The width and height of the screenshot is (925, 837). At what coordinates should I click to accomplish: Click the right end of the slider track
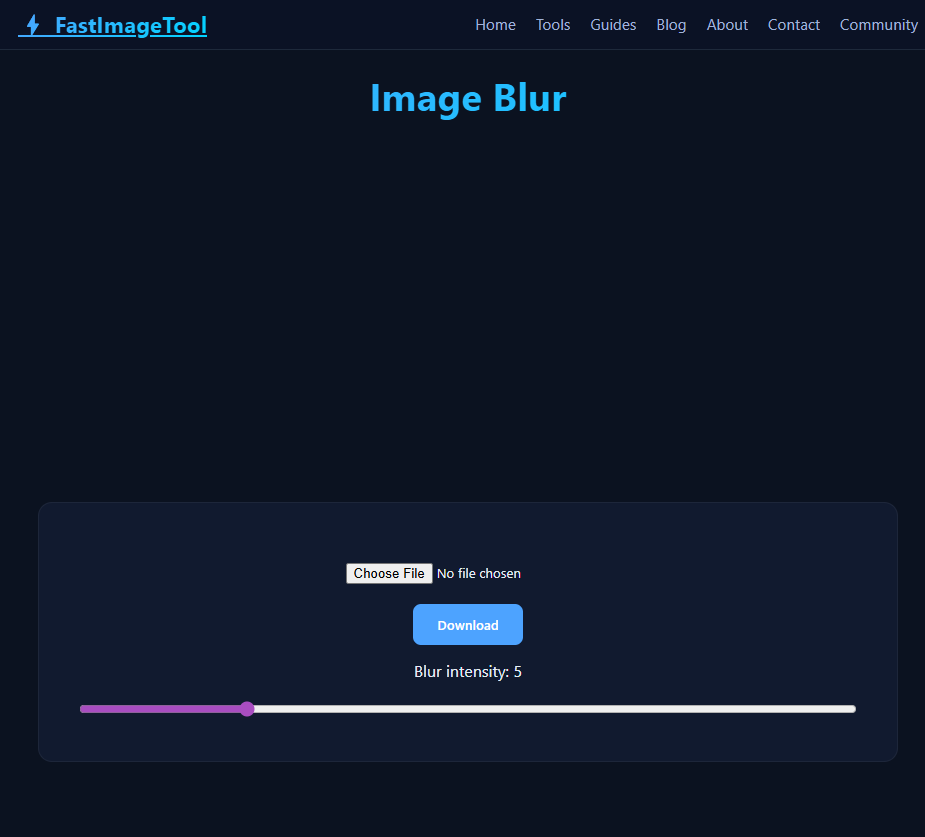850,708
